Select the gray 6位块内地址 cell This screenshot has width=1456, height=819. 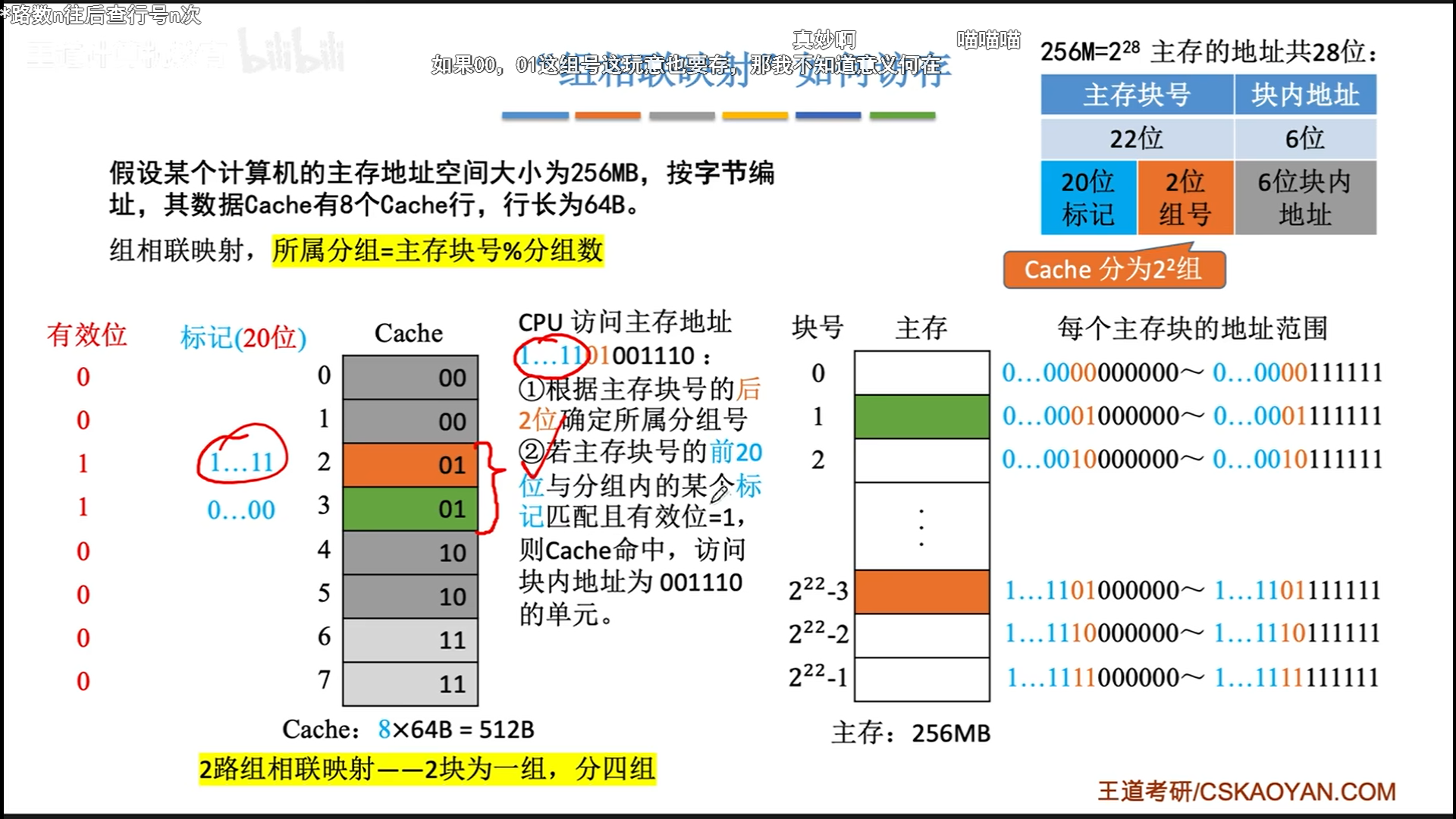pos(1304,198)
